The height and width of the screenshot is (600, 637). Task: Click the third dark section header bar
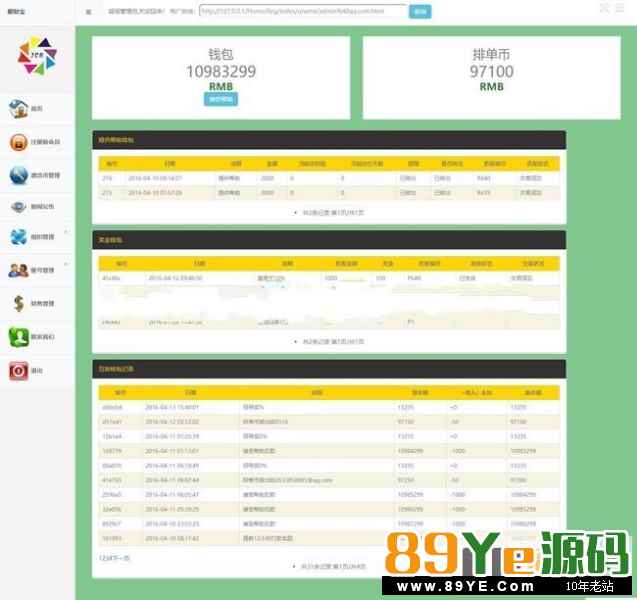(x=329, y=369)
